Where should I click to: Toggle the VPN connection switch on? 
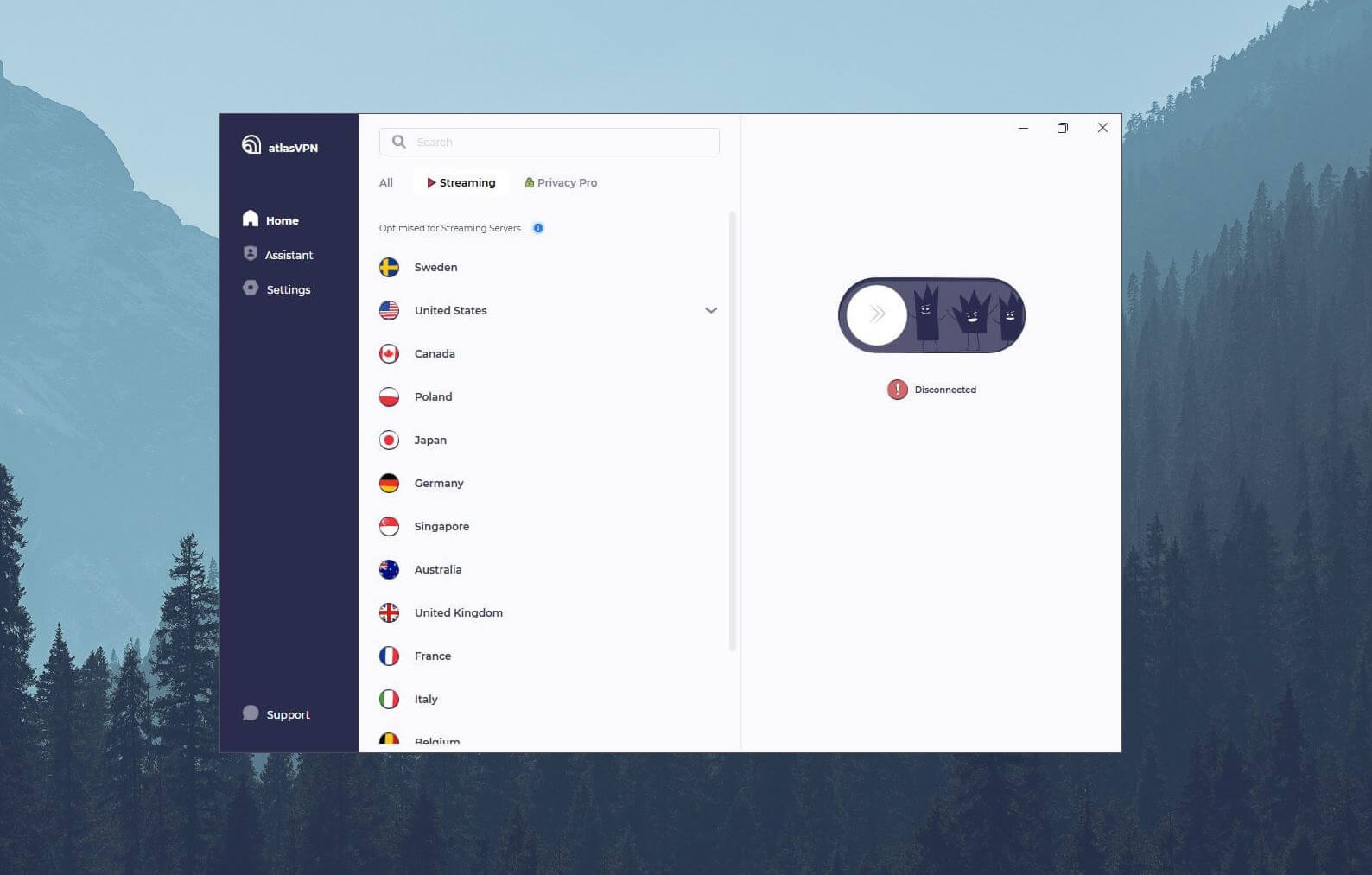coord(931,315)
